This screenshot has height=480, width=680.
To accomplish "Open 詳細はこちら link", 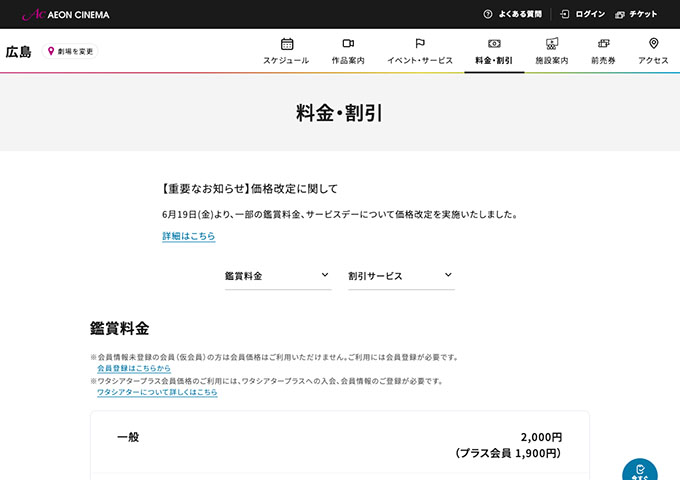I will pos(189,236).
